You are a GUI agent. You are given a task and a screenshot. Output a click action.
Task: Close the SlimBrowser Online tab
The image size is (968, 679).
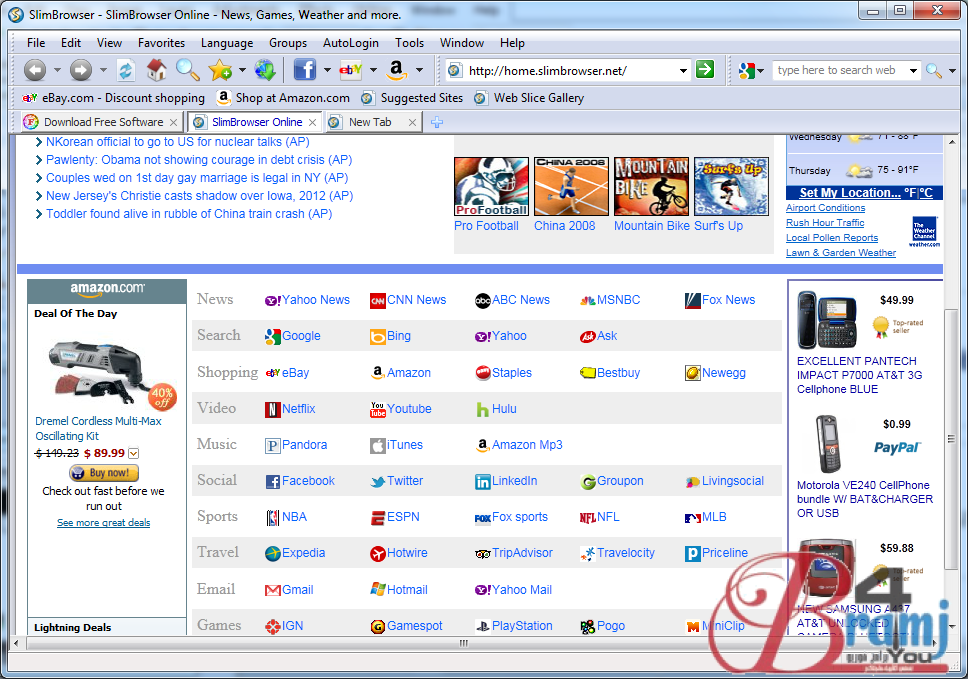coord(313,122)
